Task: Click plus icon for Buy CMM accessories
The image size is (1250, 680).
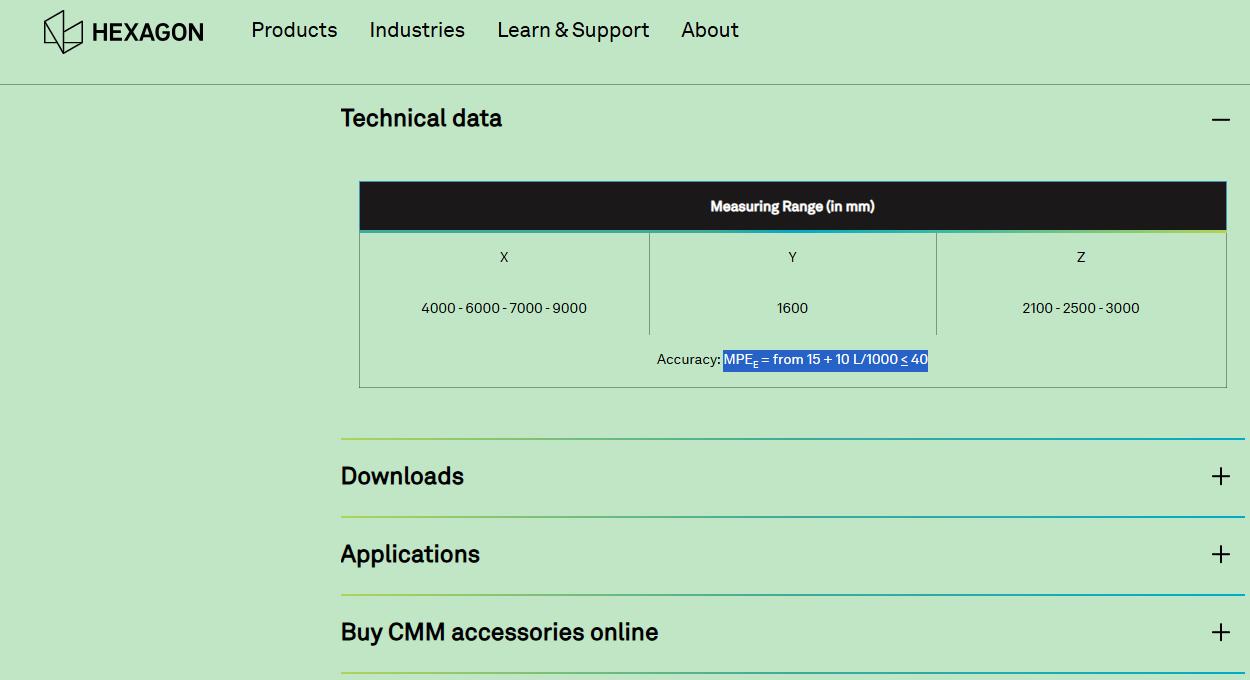Action: (x=1220, y=633)
